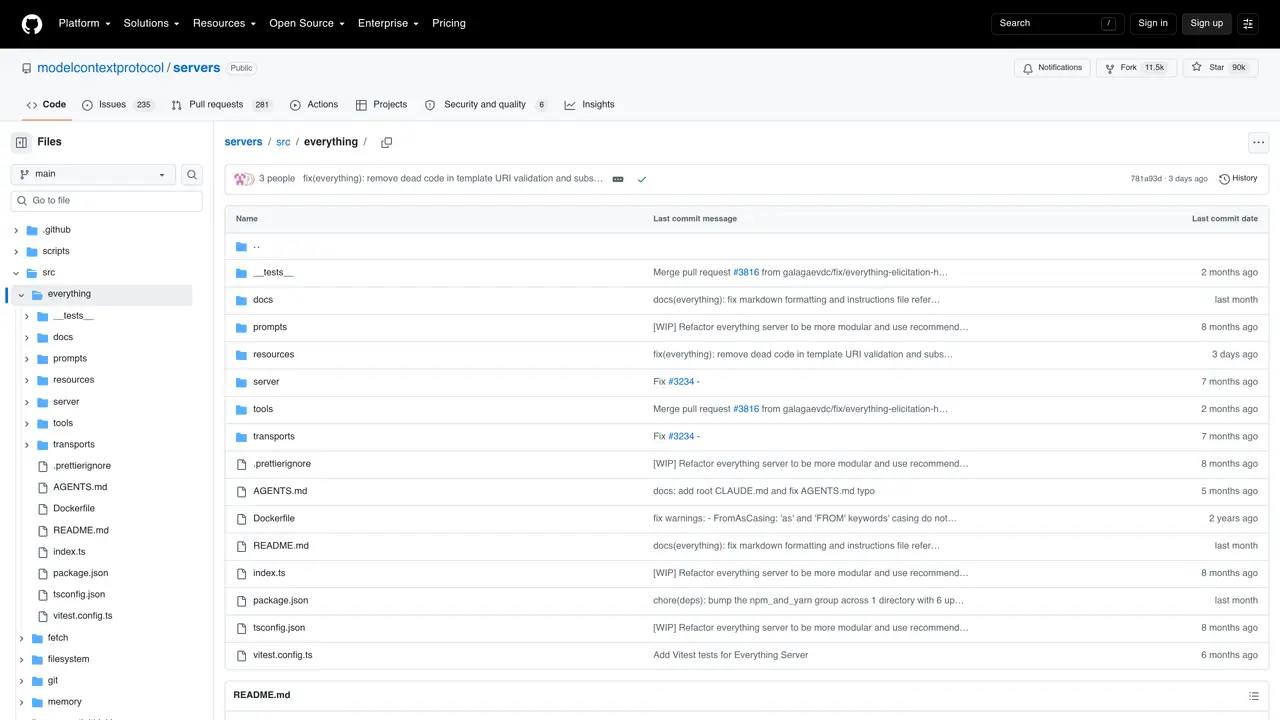Open the Enterprise dropdown menu
This screenshot has height=720, width=1280.
[x=390, y=23]
